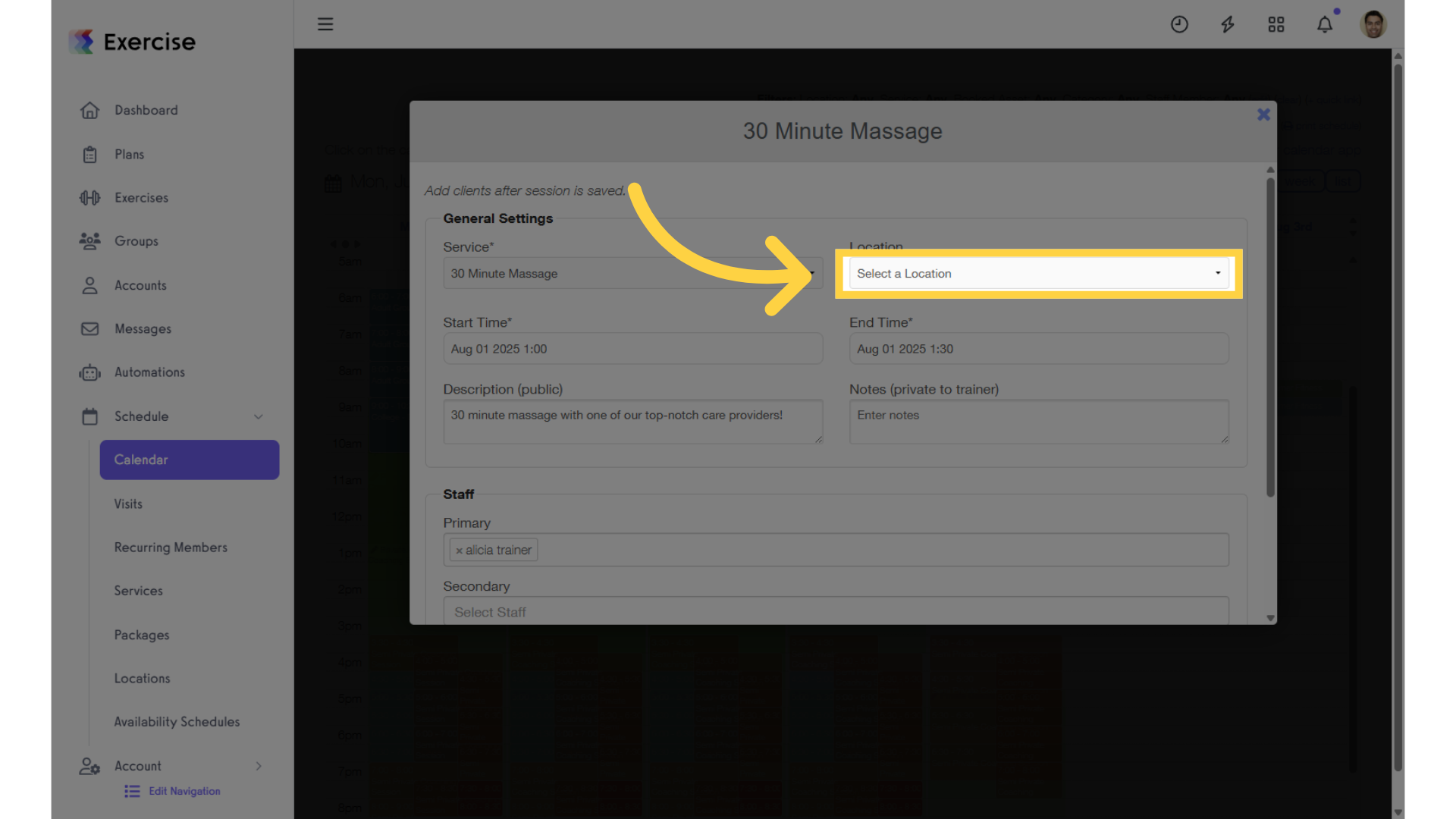This screenshot has width=1456, height=819.
Task: Open Dashboard in the sidebar
Action: coord(146,111)
